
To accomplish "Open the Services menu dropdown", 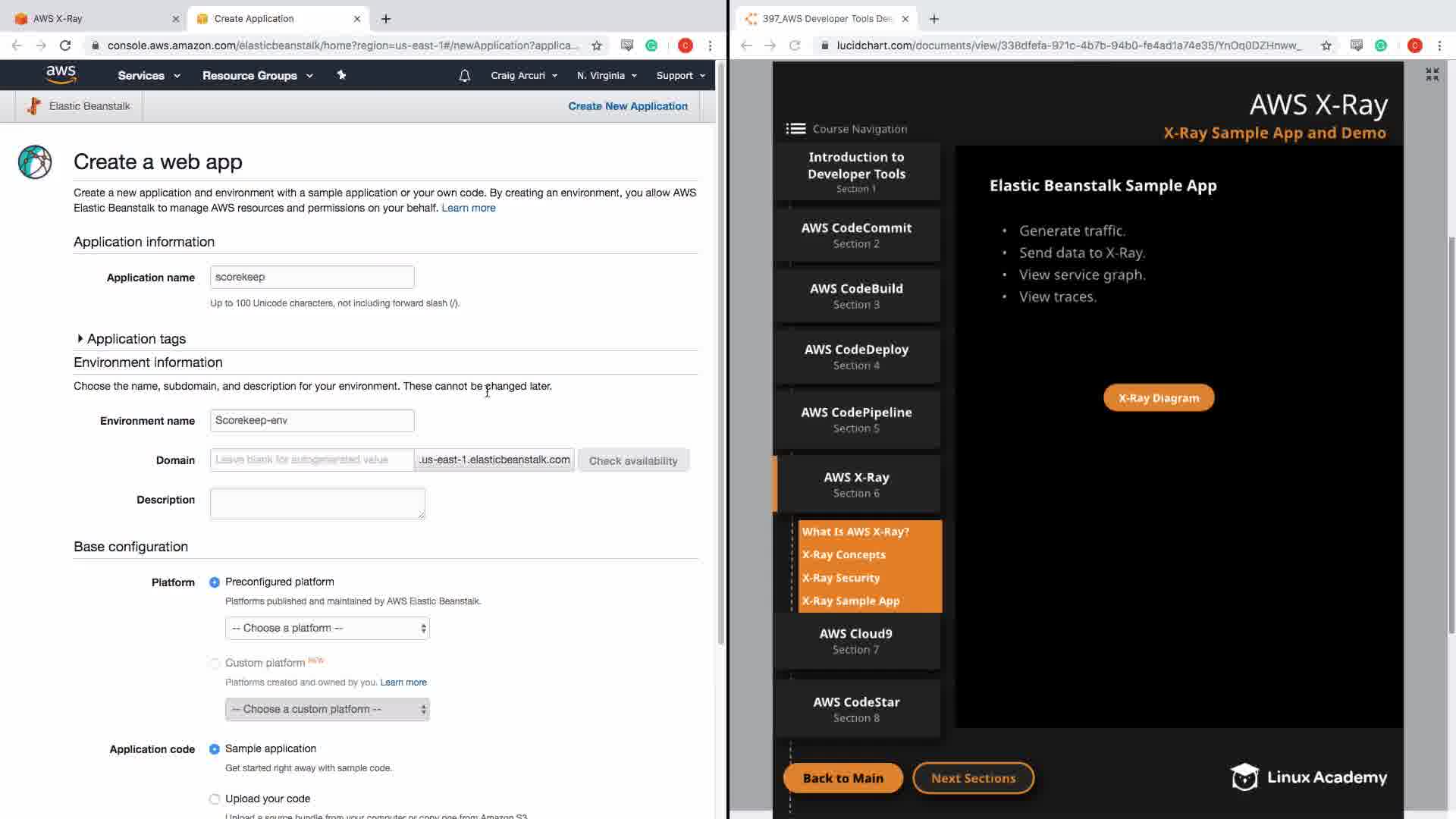I will 149,76.
